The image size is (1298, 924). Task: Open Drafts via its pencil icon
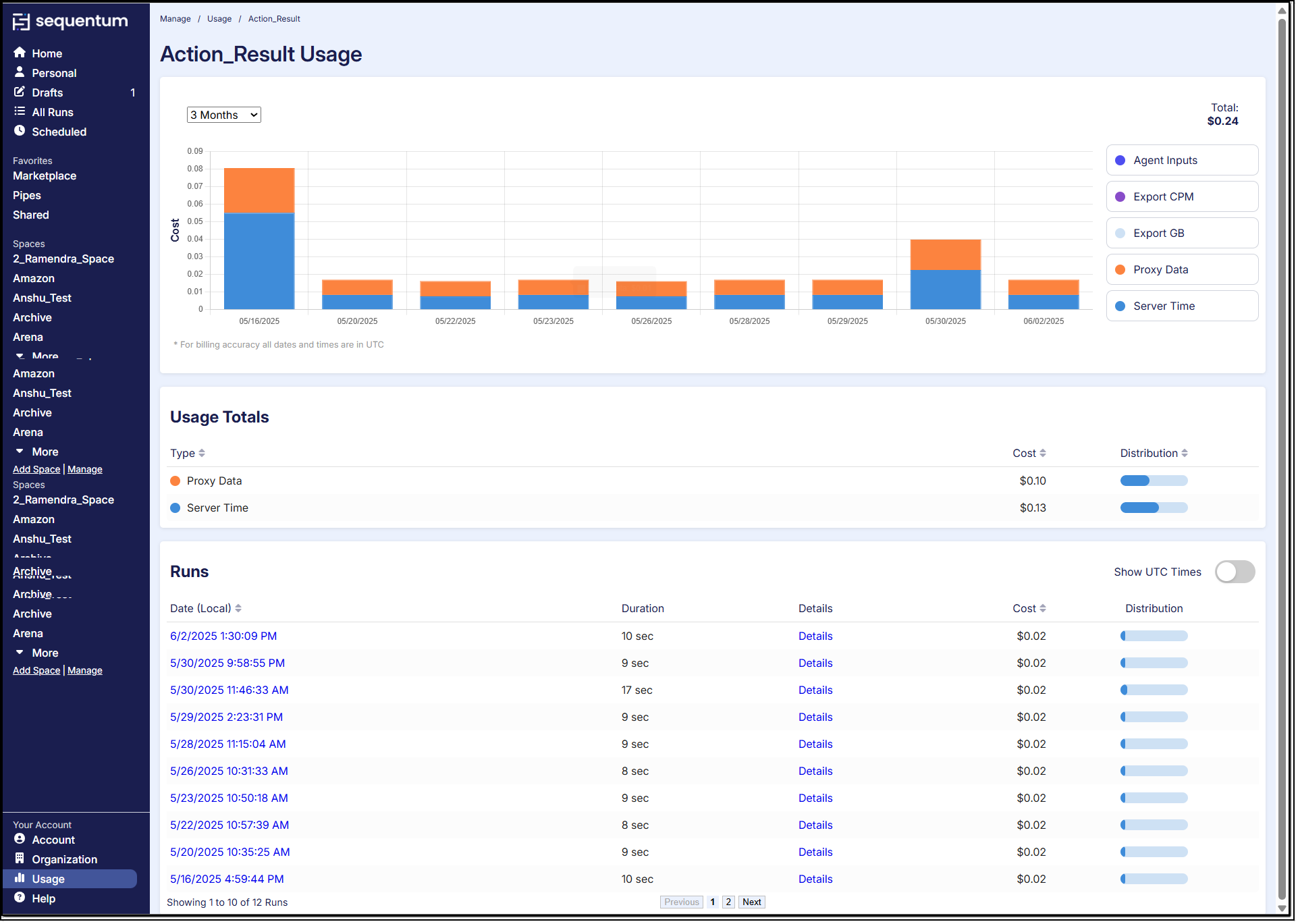[20, 92]
